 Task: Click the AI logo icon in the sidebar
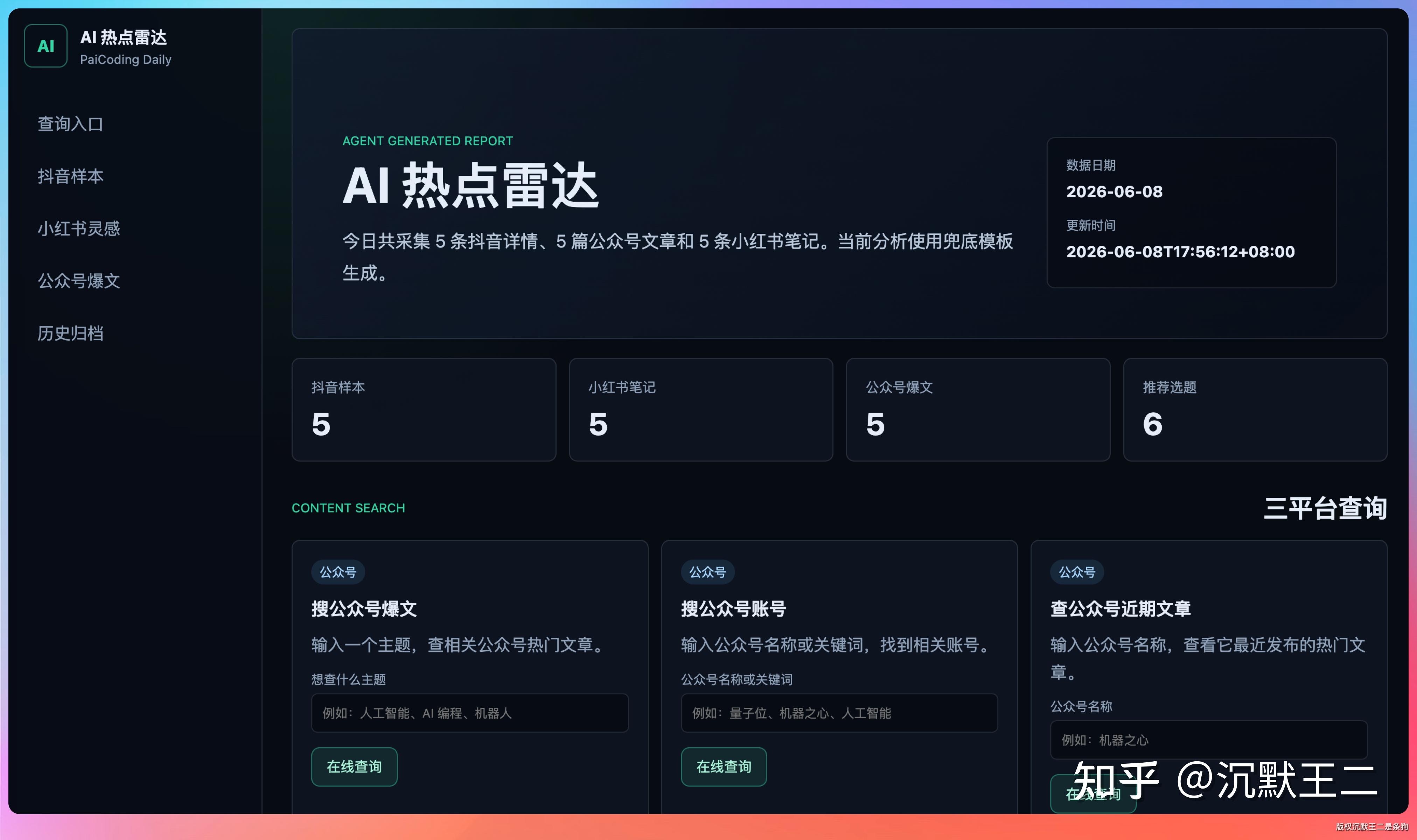pos(46,46)
